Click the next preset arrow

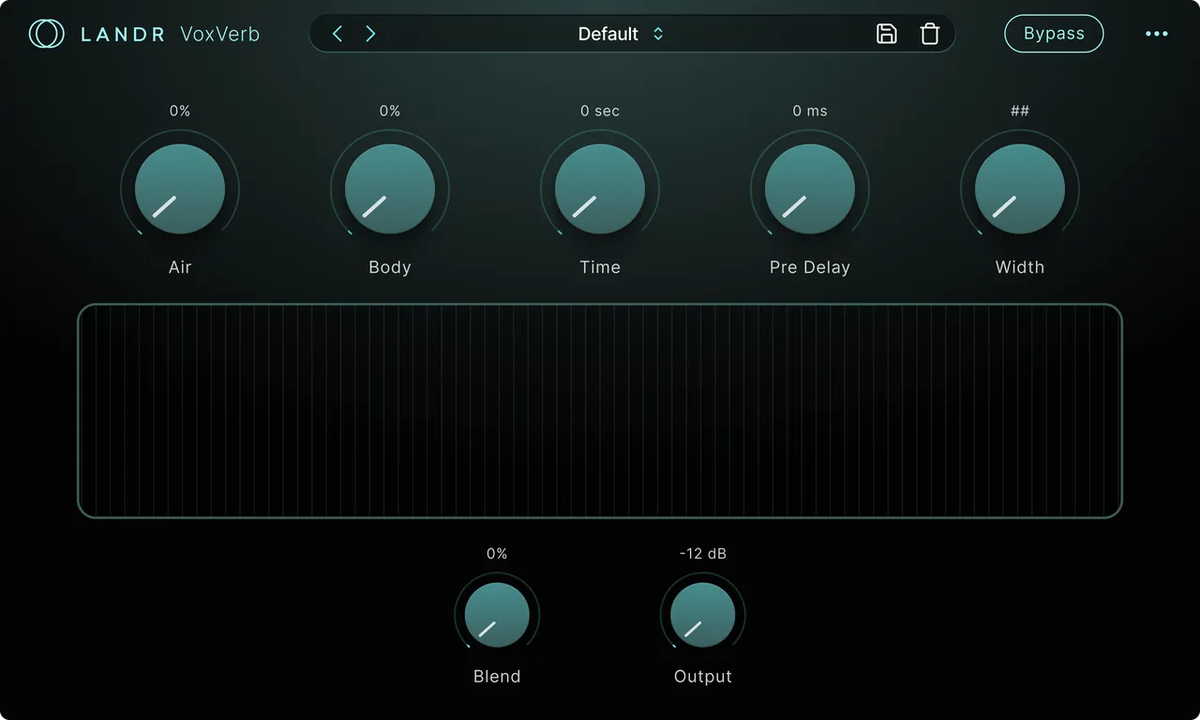pyautogui.click(x=370, y=33)
